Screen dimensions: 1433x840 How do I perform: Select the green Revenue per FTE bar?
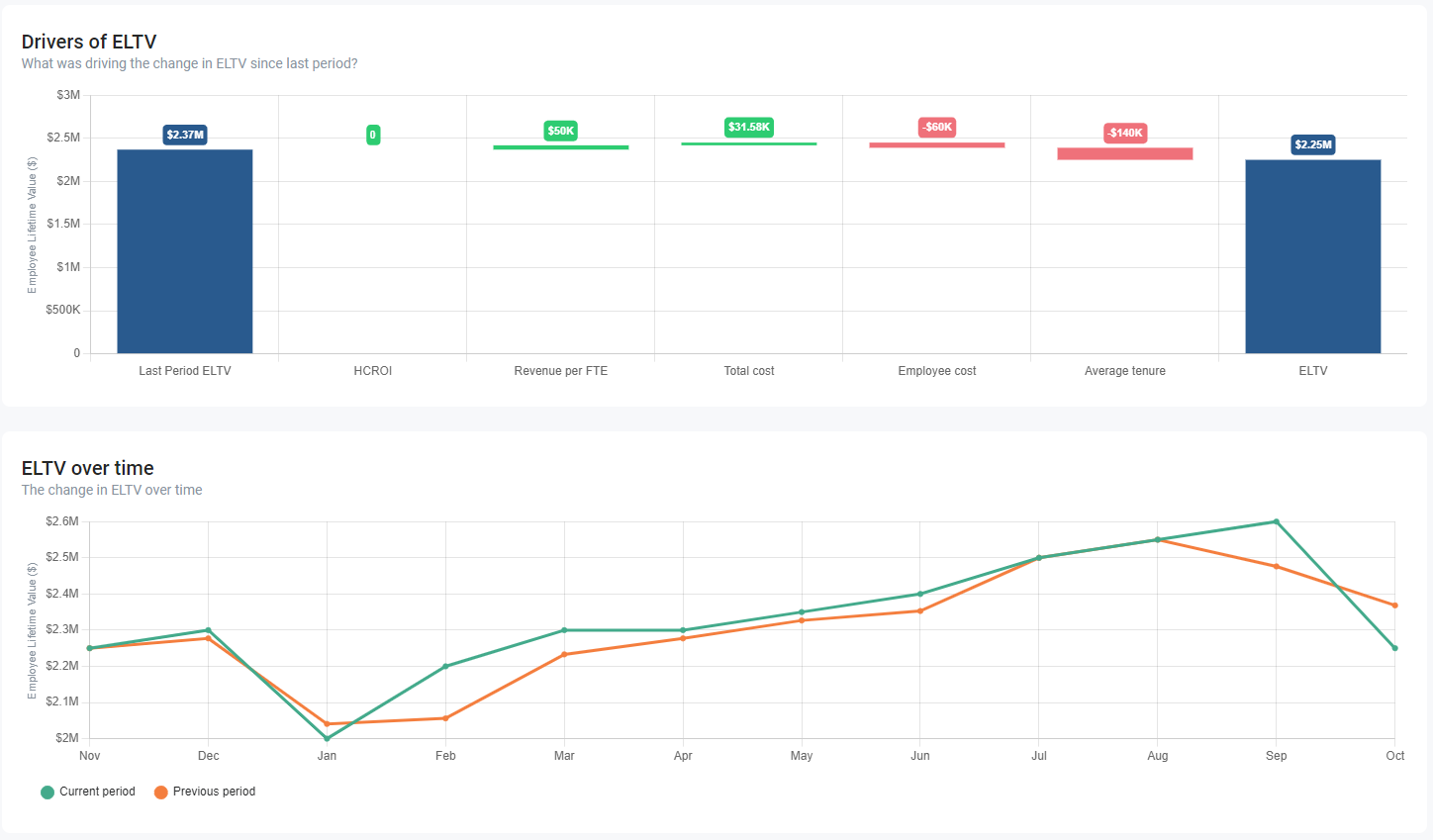click(x=561, y=147)
